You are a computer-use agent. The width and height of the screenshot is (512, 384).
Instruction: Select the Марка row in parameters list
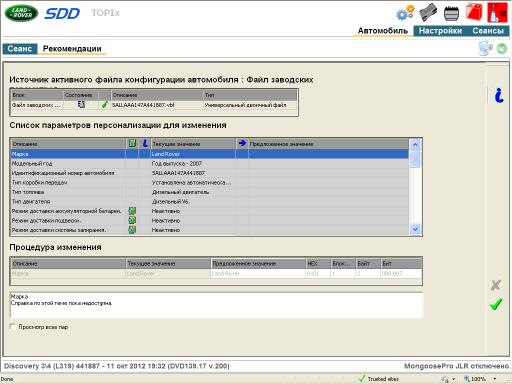coord(209,154)
